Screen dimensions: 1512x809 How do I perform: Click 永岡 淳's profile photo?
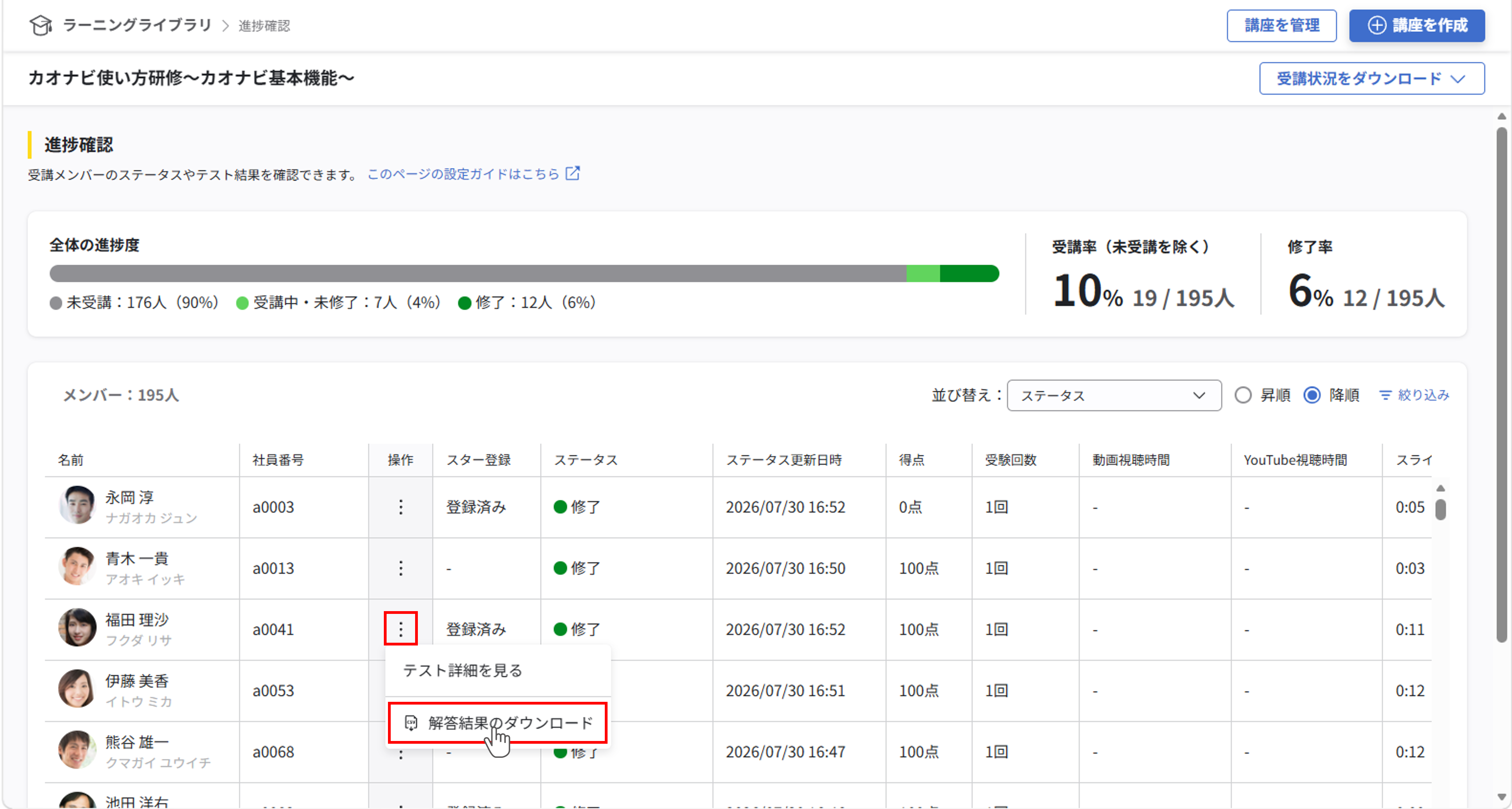click(77, 505)
